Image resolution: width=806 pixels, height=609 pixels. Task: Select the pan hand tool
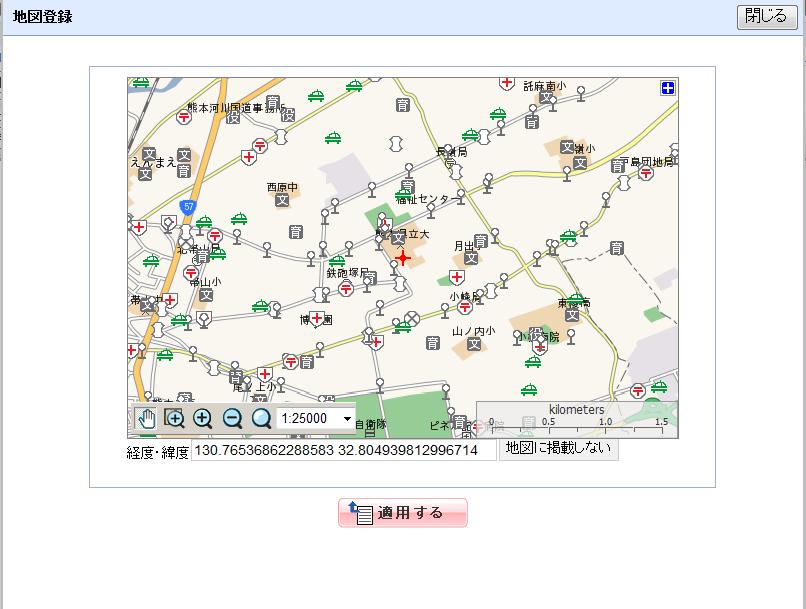pyautogui.click(x=146, y=419)
